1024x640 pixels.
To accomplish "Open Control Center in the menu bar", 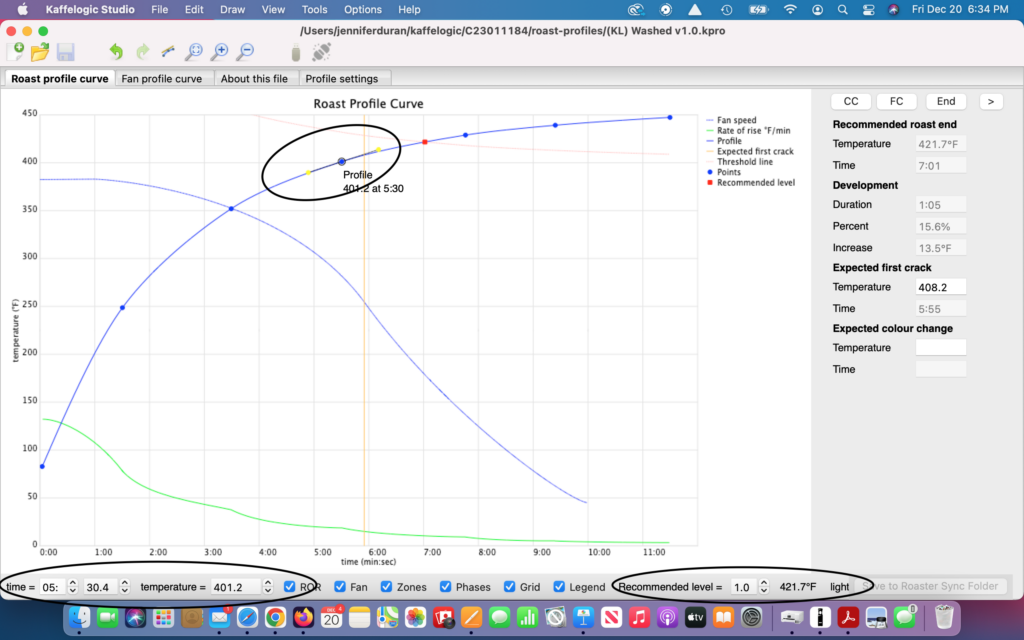I will point(868,10).
